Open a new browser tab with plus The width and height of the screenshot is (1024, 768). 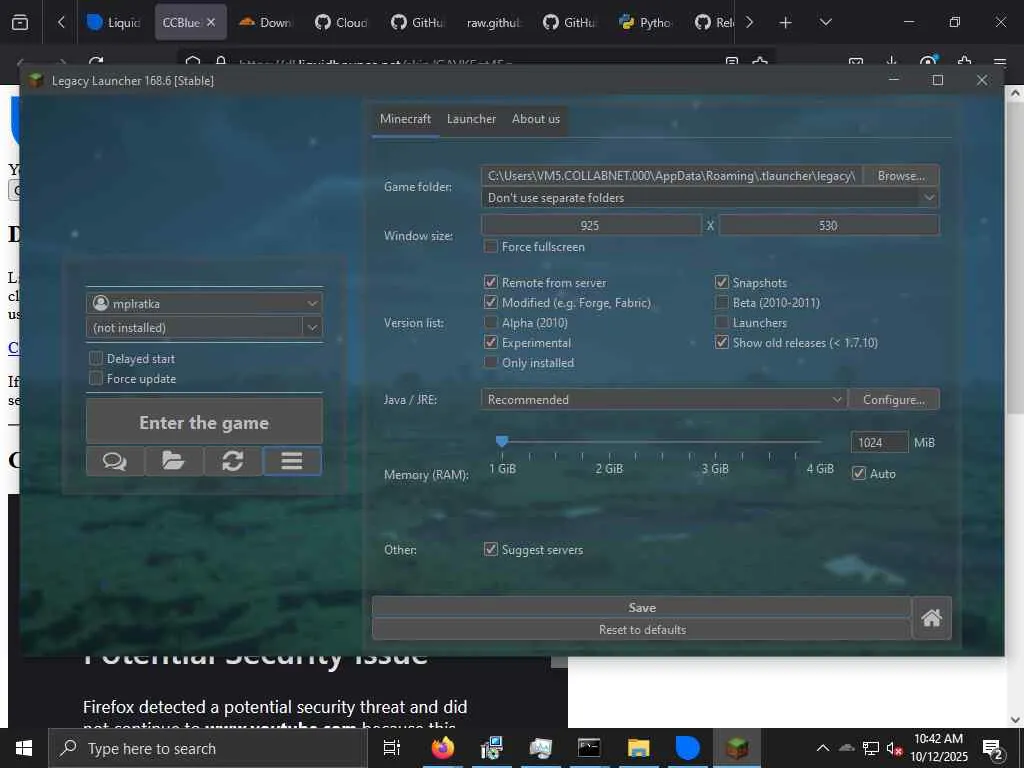click(x=786, y=23)
